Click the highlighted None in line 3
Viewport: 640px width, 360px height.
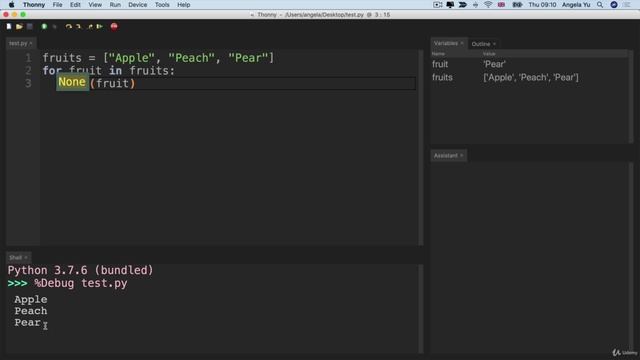coord(72,82)
